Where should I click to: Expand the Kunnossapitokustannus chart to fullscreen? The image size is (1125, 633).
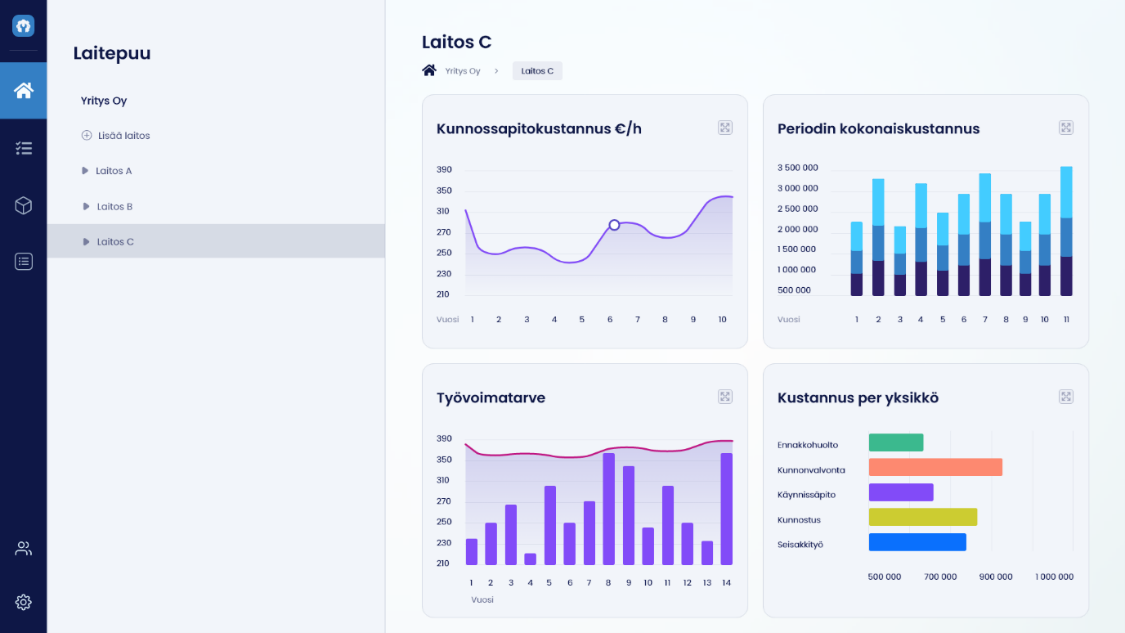[x=725, y=128]
